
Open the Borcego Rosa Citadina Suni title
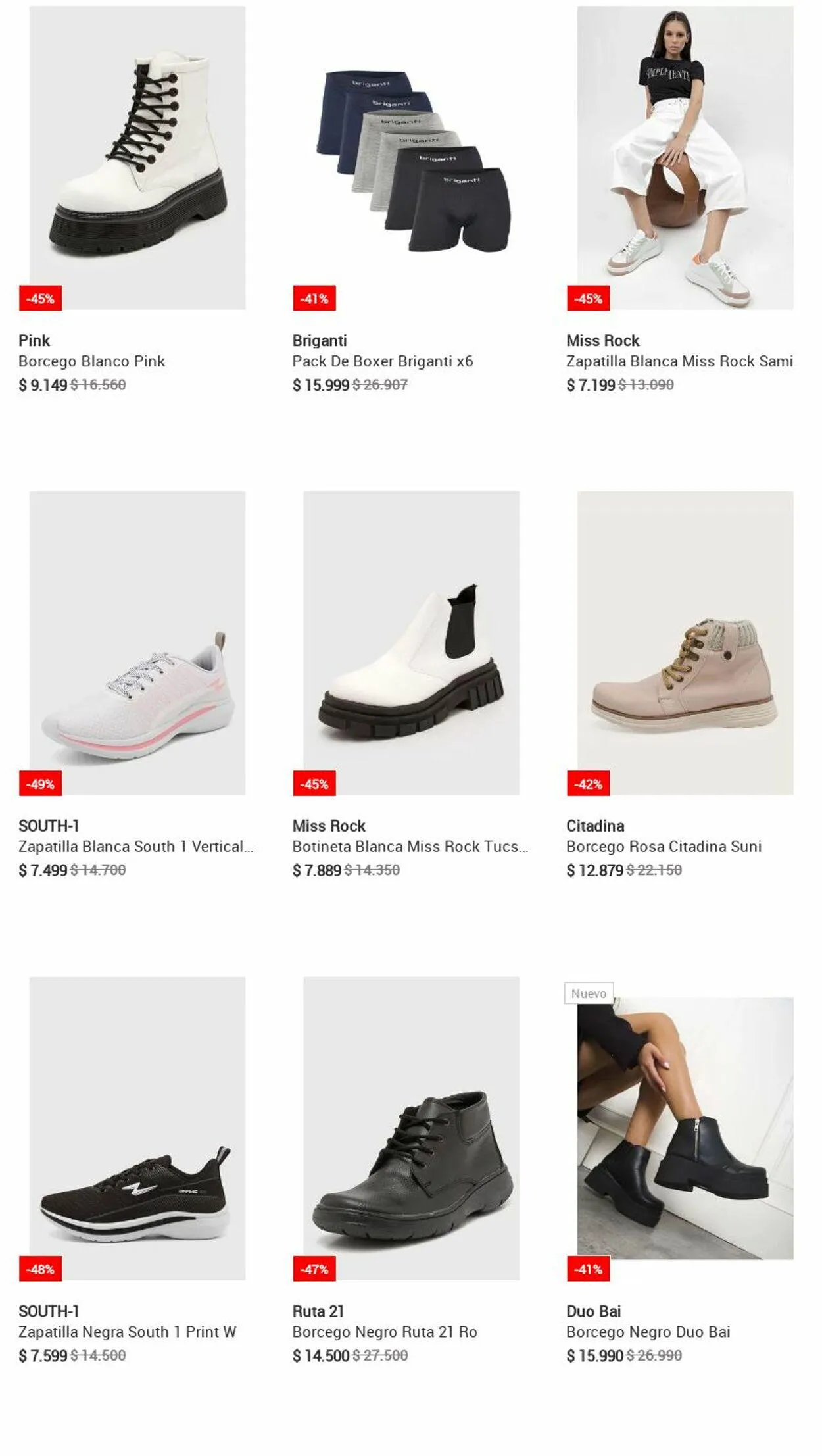point(664,847)
